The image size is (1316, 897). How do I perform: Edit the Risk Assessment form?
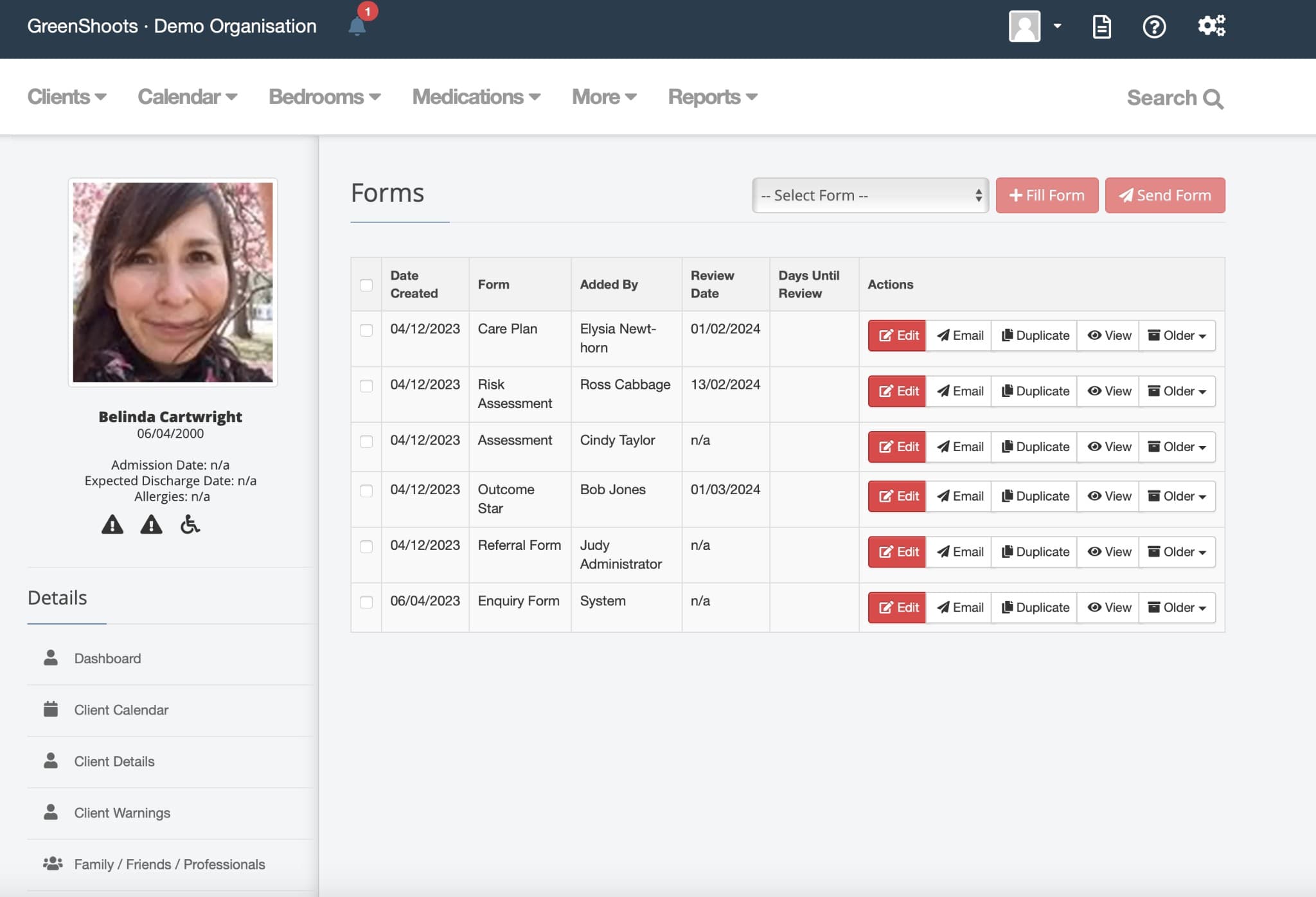point(896,391)
